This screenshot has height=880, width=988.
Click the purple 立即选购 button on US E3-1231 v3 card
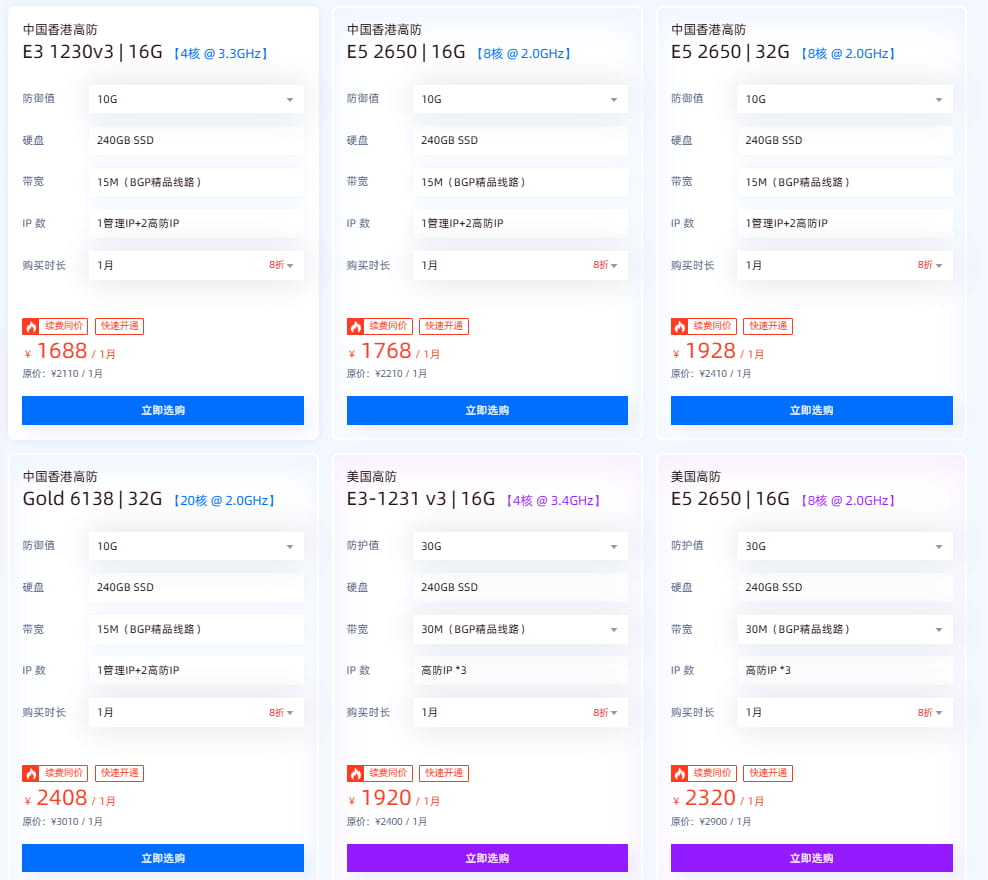[486, 857]
